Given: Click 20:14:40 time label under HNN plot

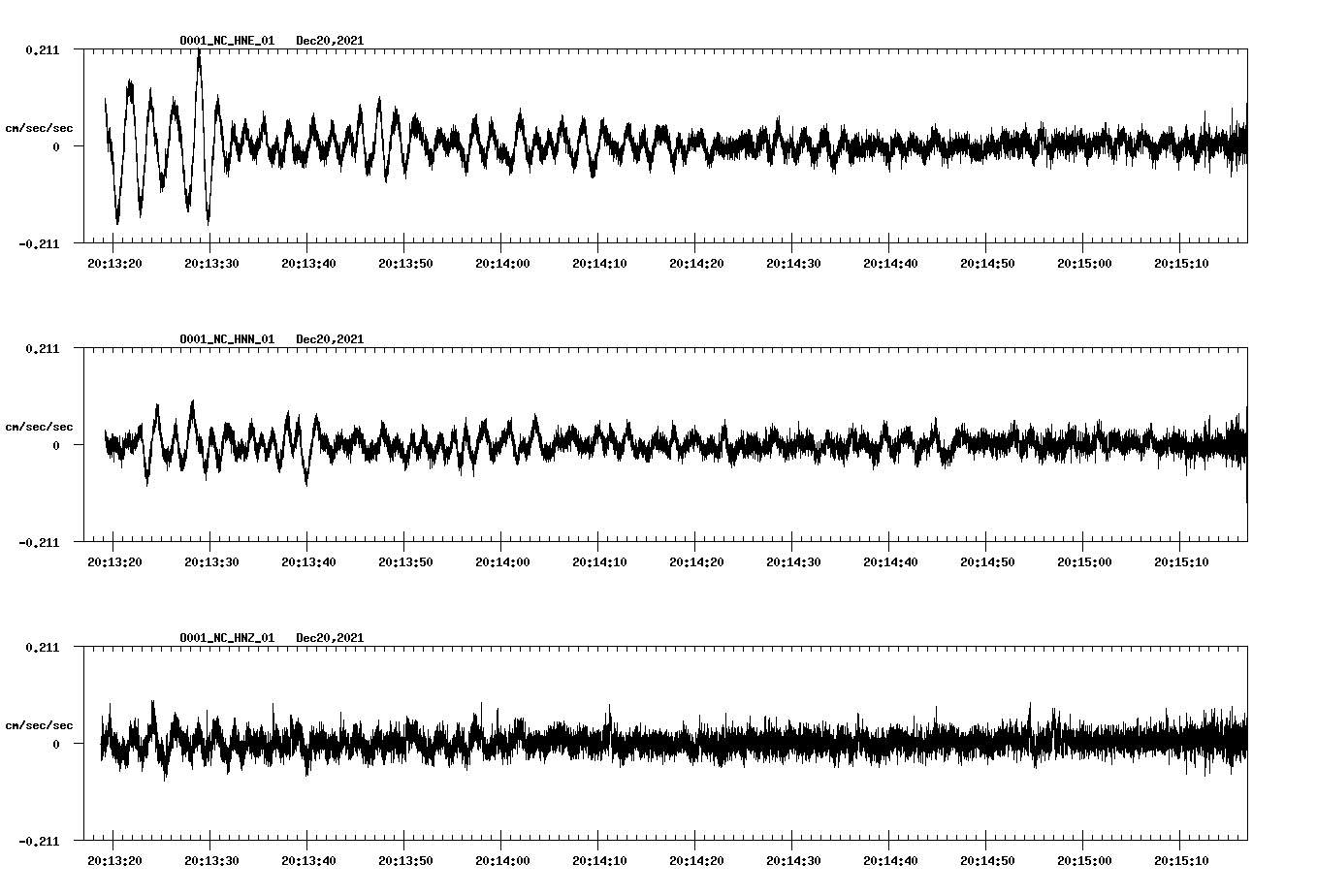Looking at the screenshot, I should click(890, 562).
